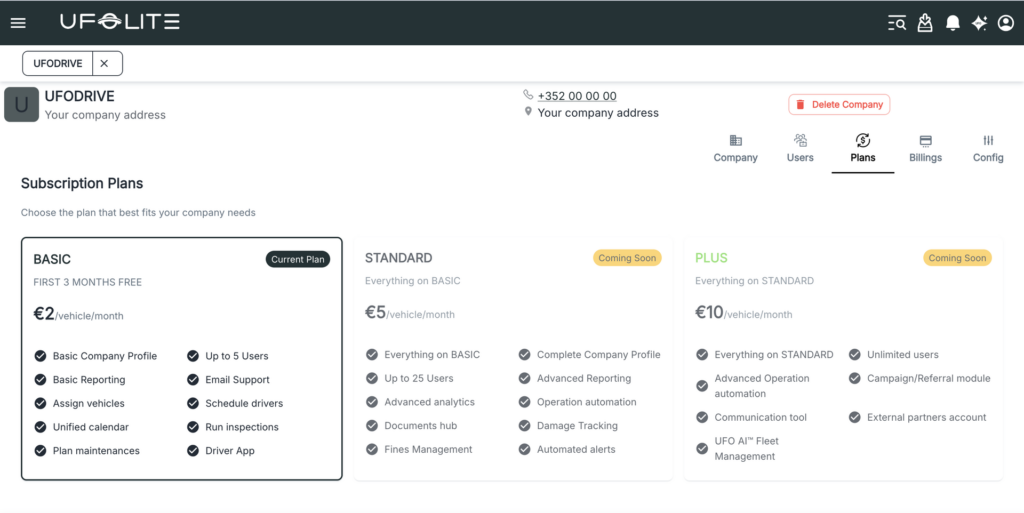This screenshot has width=1024, height=513.
Task: Select the UFODRIVE chip label
Action: (x=58, y=63)
